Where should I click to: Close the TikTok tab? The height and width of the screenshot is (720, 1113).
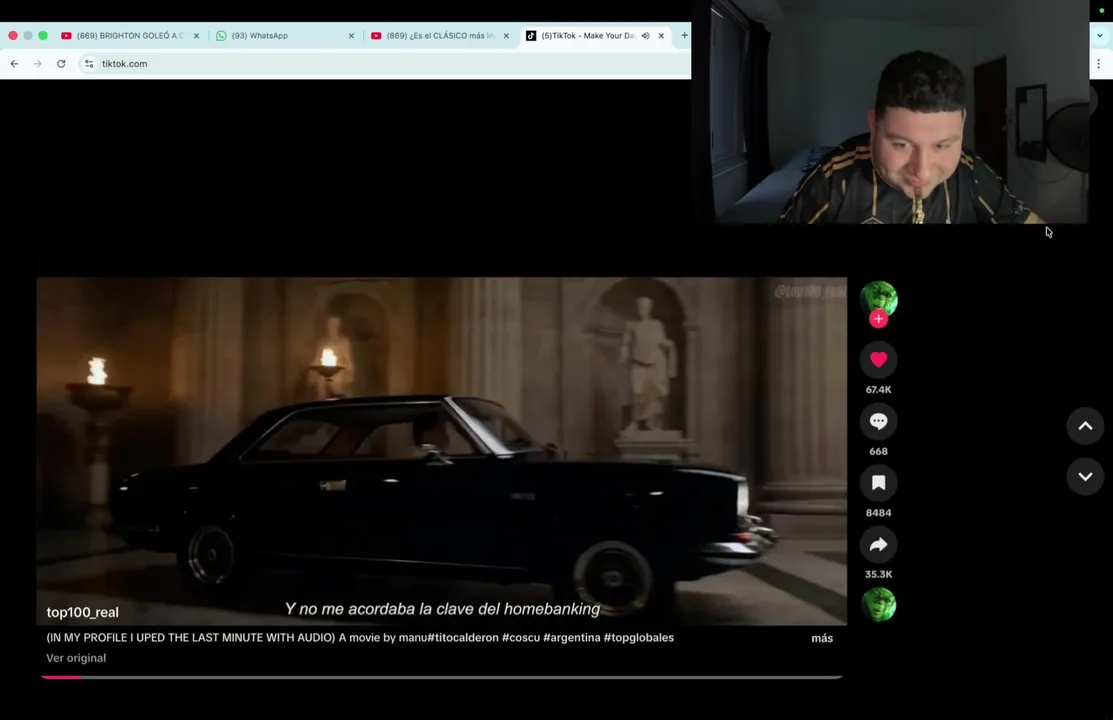pyautogui.click(x=661, y=36)
